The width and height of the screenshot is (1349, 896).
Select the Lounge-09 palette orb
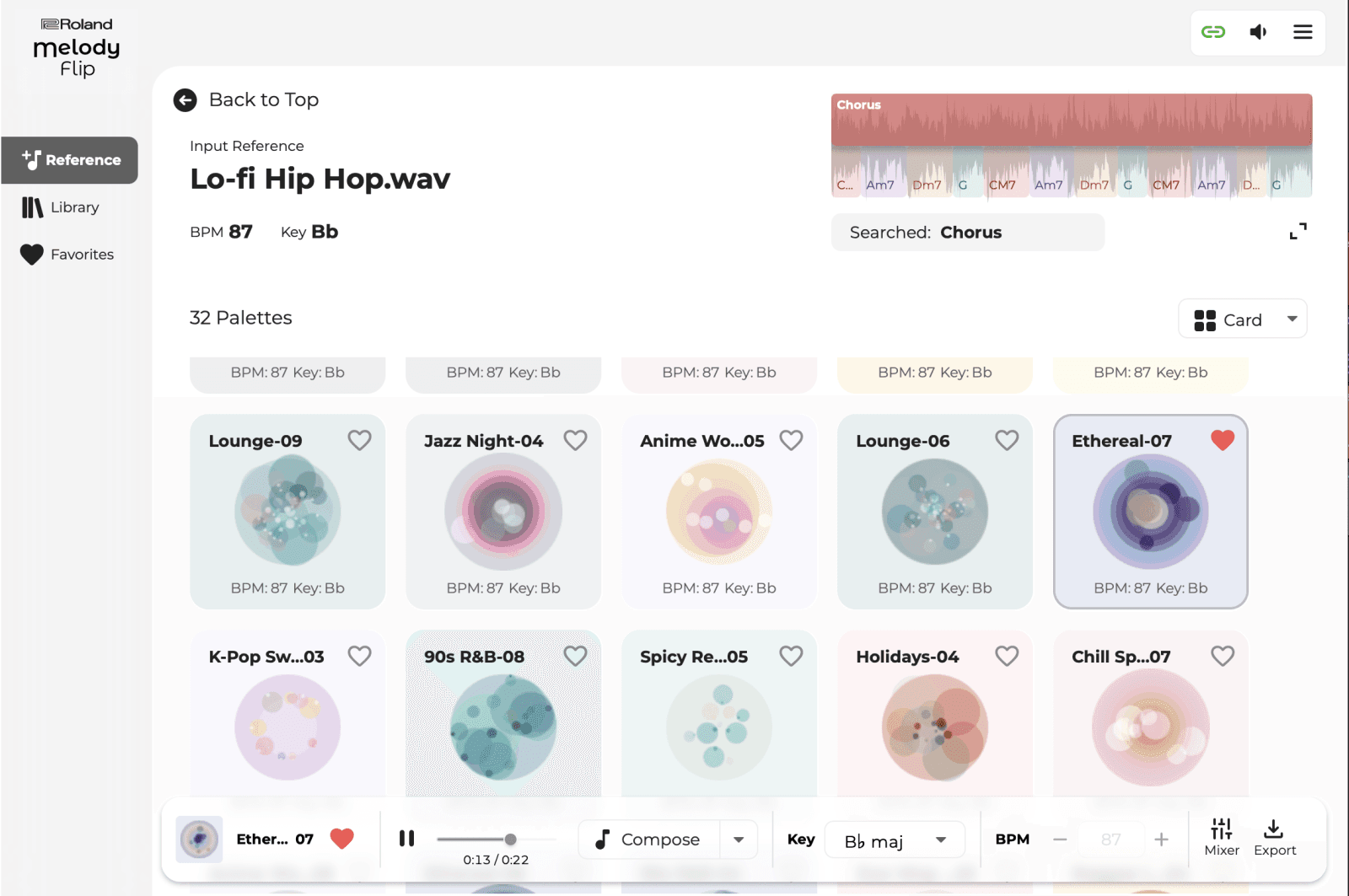[x=288, y=512]
